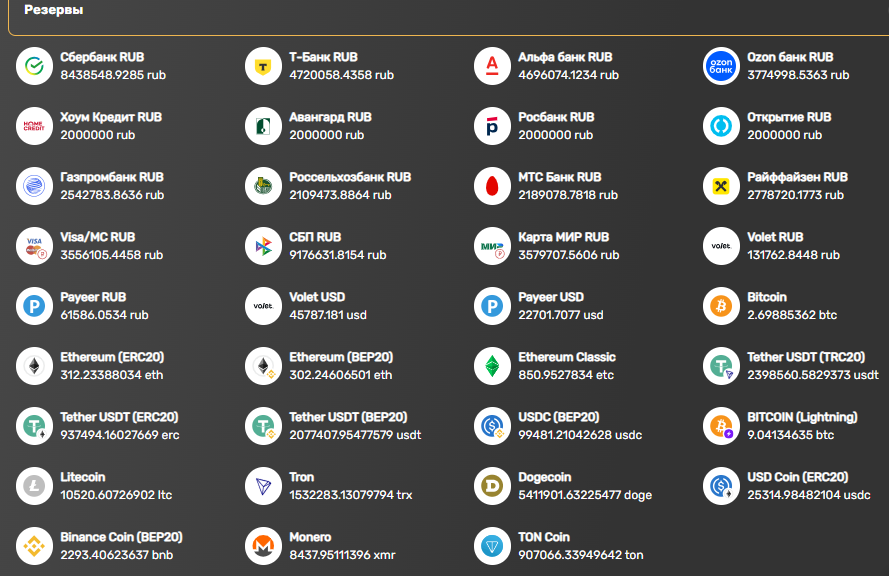Select the value "45787.181 usd"
Image resolution: width=889 pixels, height=576 pixels.
[328, 315]
